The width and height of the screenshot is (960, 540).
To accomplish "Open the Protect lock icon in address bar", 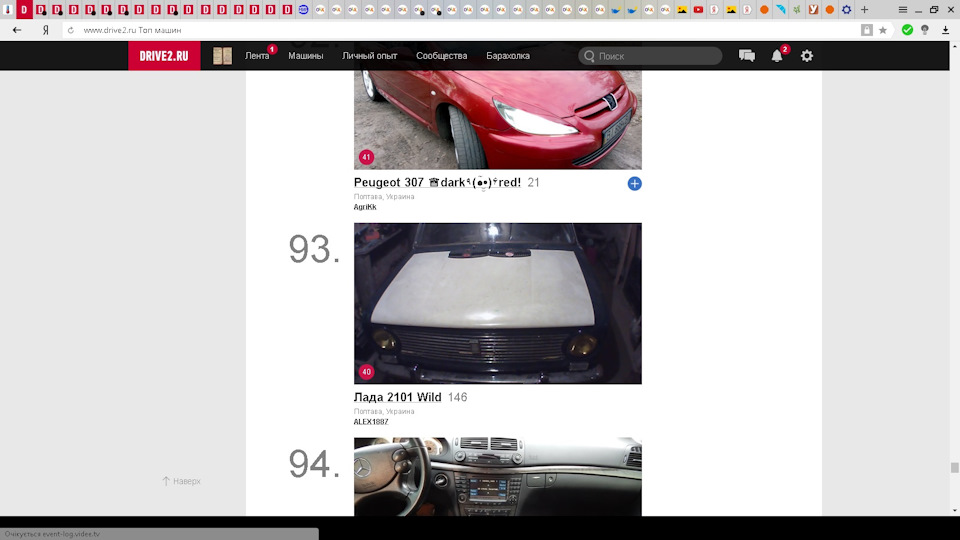I will click(x=866, y=30).
